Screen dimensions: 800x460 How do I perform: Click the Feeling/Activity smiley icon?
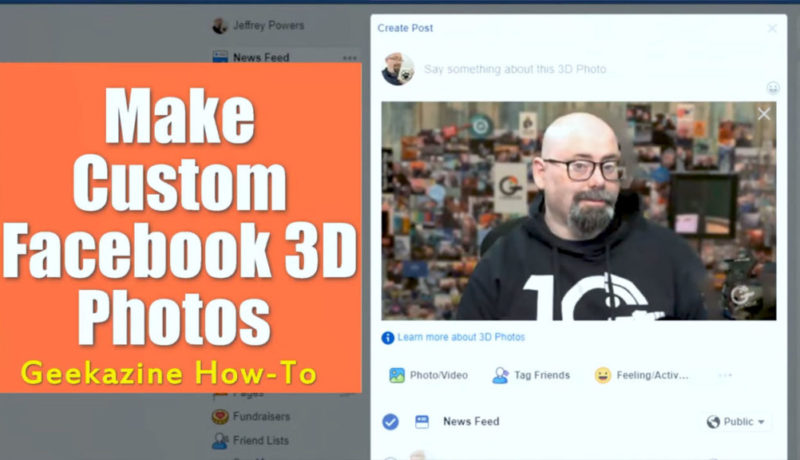[x=603, y=375]
